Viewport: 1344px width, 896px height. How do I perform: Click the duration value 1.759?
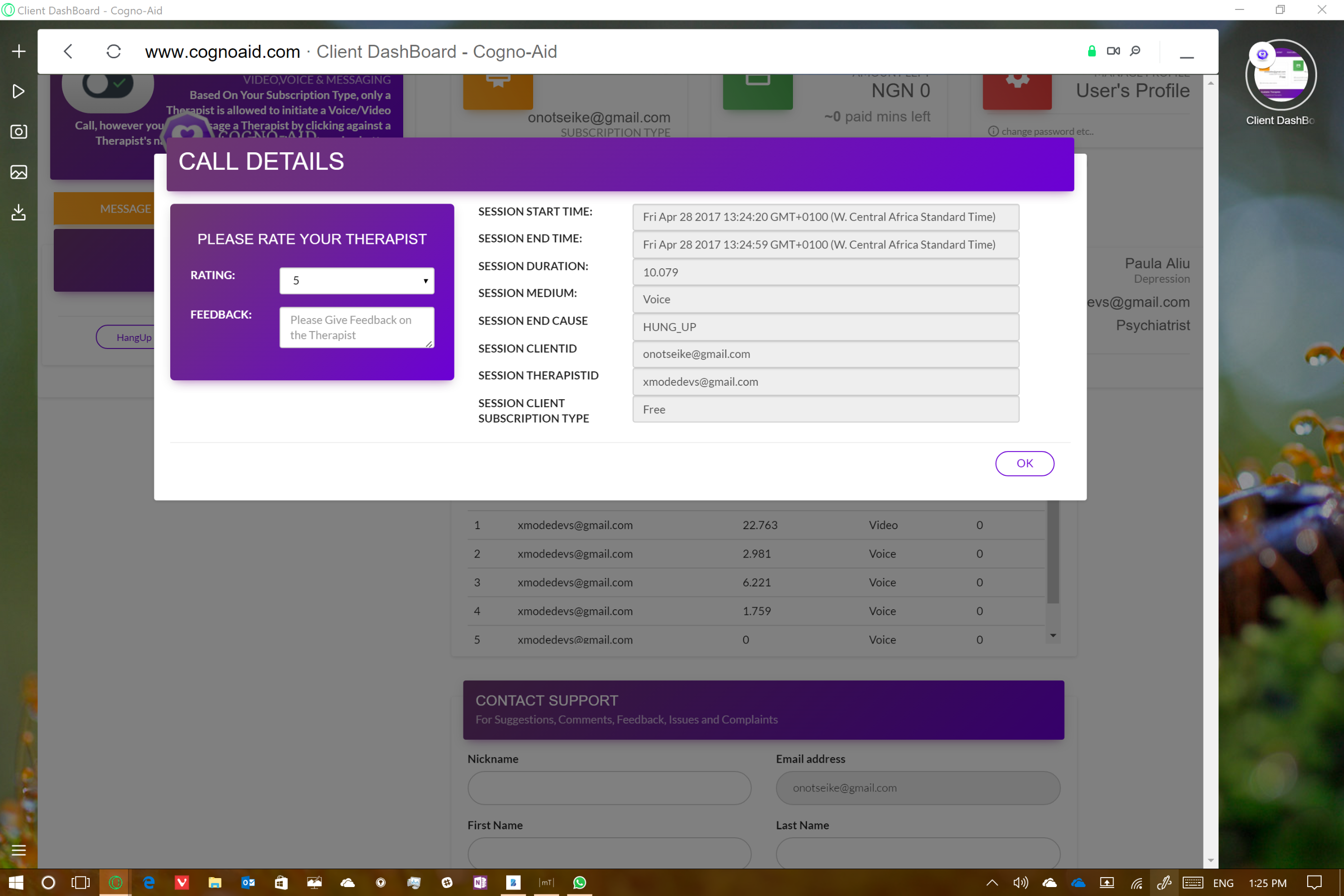[x=757, y=611]
